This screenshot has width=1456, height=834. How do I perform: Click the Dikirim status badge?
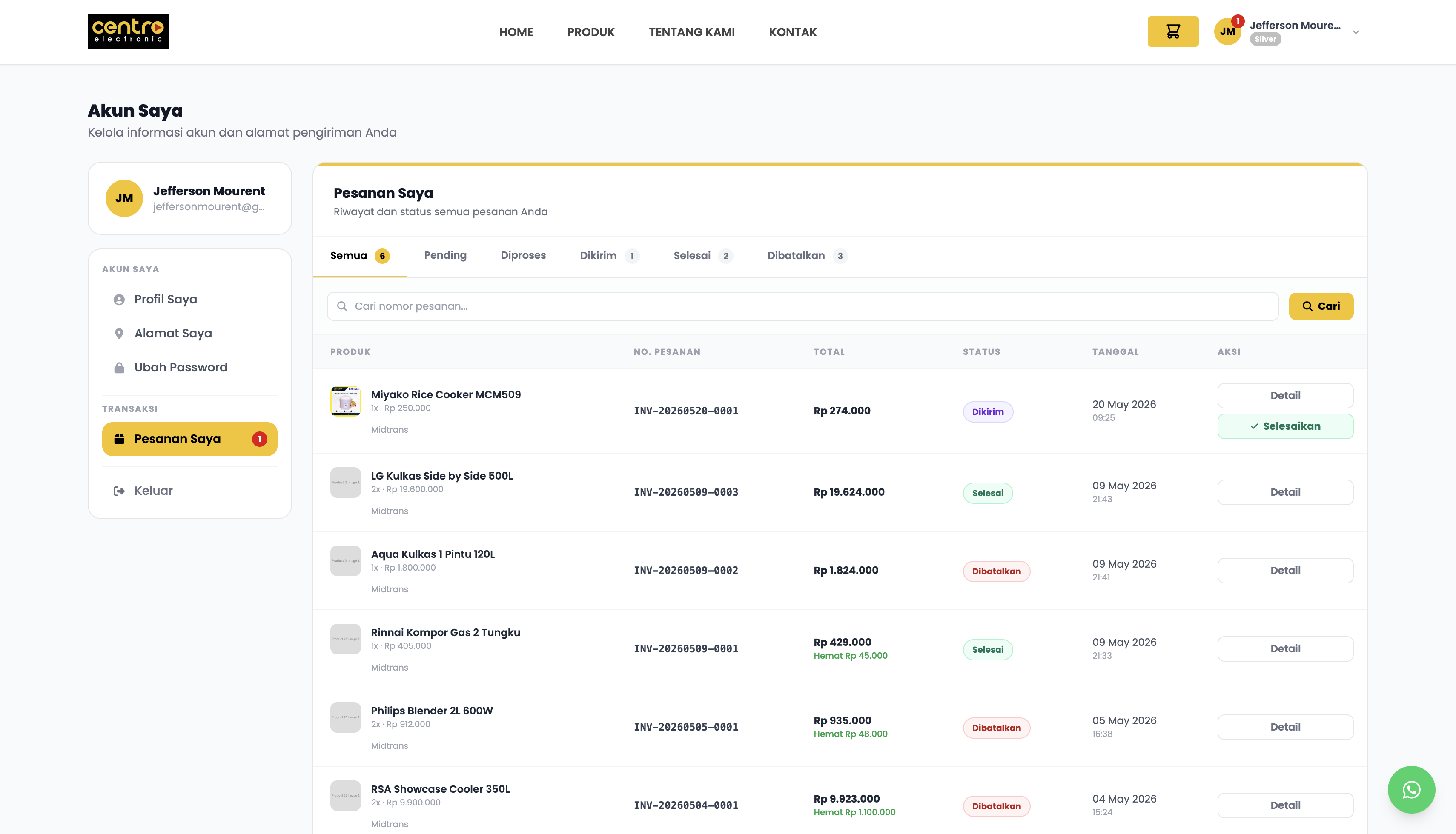click(x=988, y=412)
